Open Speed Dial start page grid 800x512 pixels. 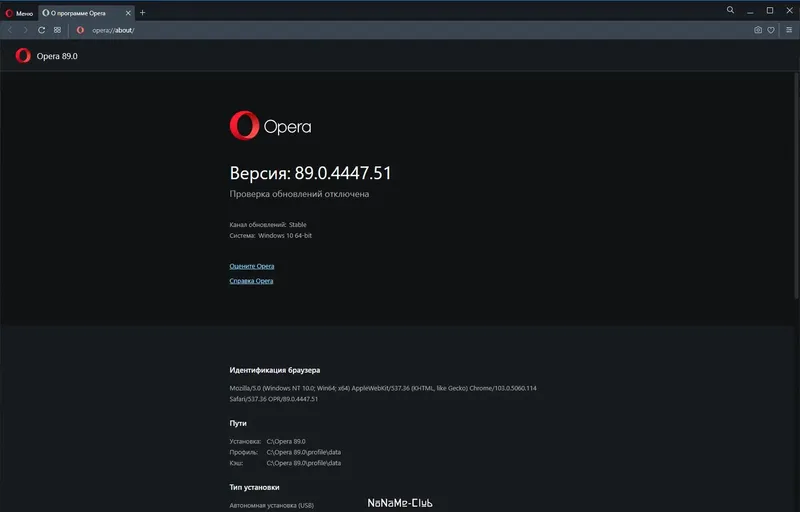pos(57,30)
